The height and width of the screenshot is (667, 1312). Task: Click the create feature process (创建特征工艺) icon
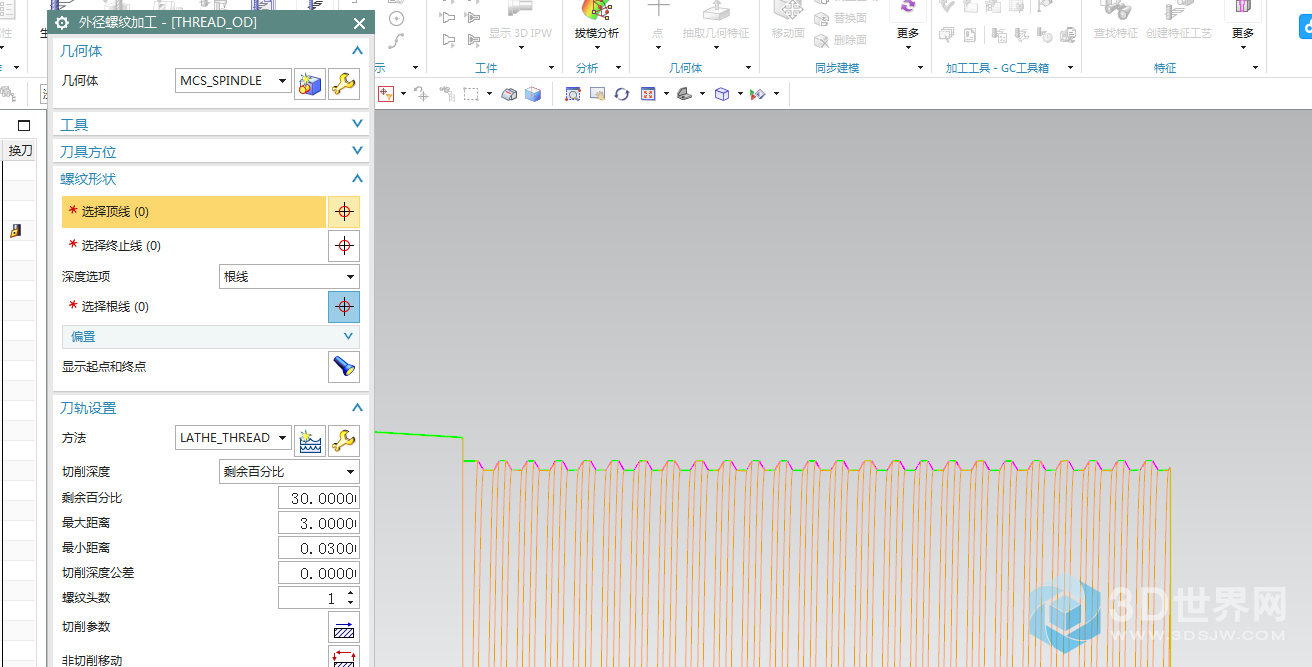click(x=1178, y=9)
